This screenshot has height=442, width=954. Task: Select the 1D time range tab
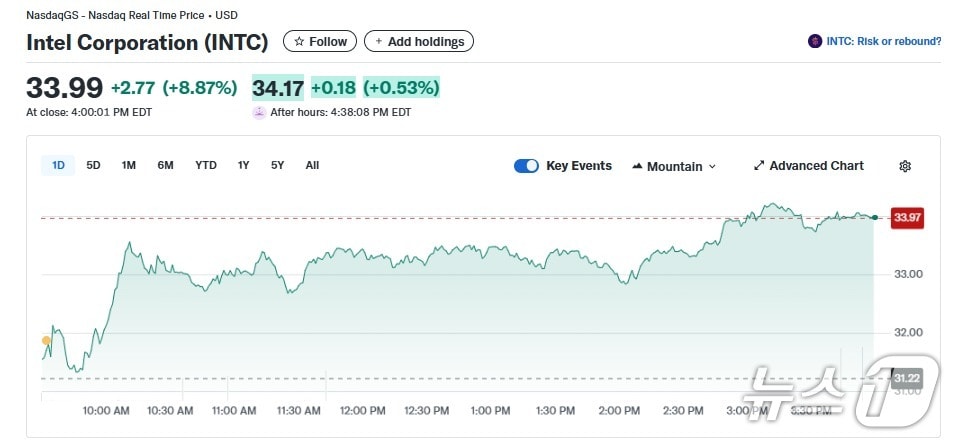point(58,165)
